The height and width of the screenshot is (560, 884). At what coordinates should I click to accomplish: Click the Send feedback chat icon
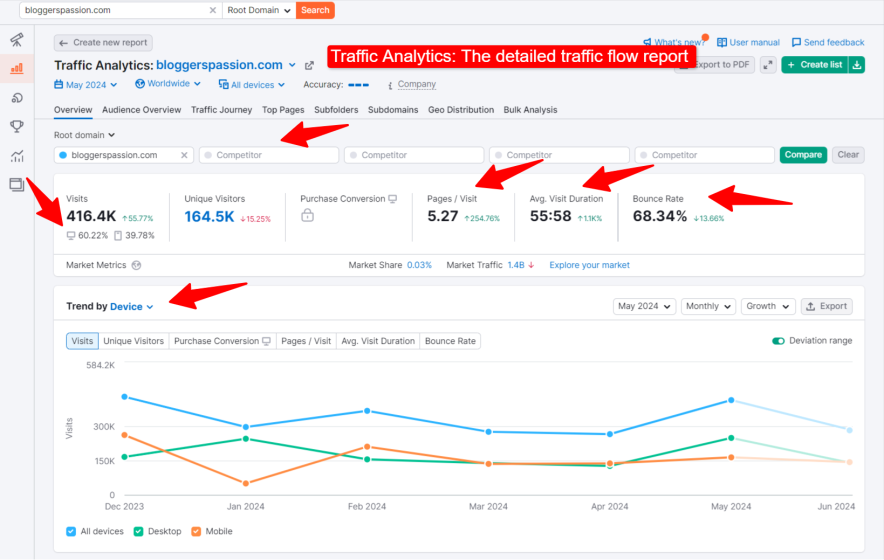[x=796, y=42]
